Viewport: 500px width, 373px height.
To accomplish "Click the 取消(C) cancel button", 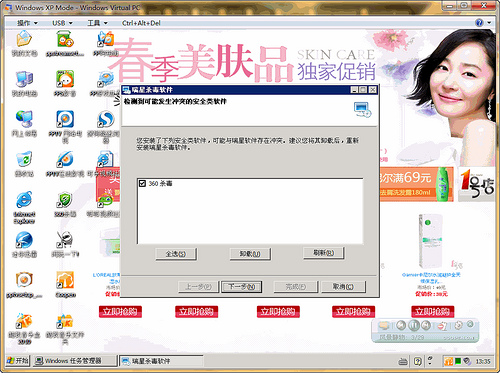I will (344, 287).
